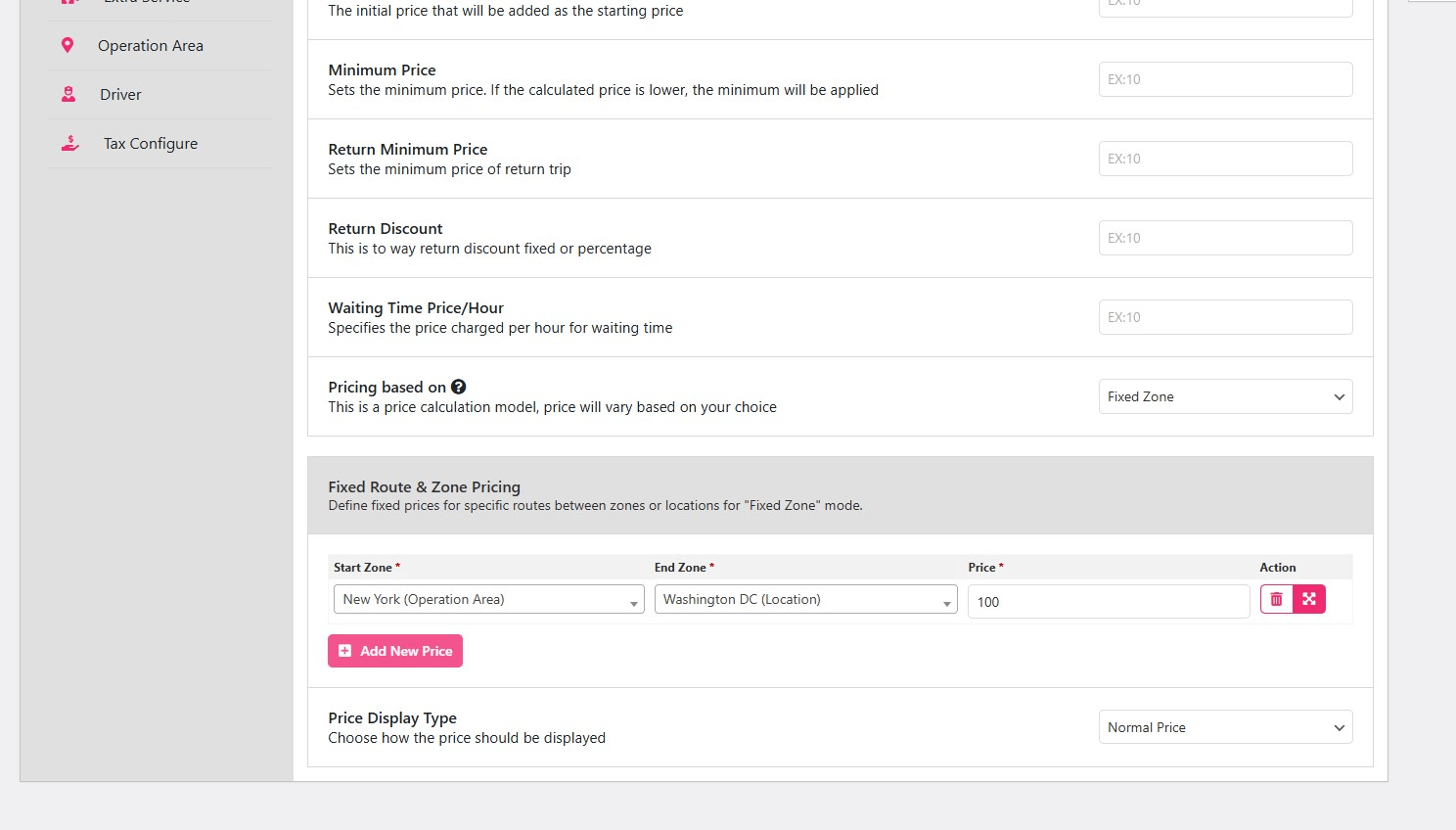The width and height of the screenshot is (1456, 830).
Task: Delete the fixed route row with trash icon
Action: point(1276,599)
